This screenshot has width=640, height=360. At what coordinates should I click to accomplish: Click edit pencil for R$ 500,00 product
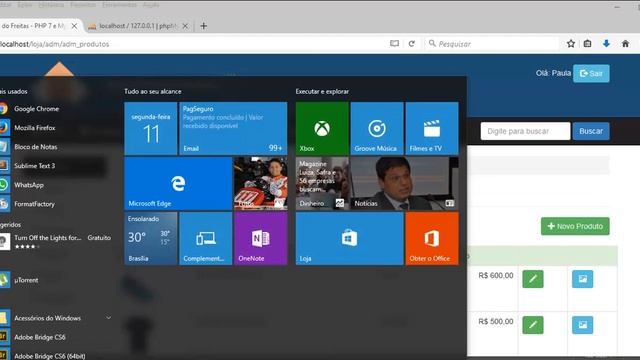click(533, 325)
